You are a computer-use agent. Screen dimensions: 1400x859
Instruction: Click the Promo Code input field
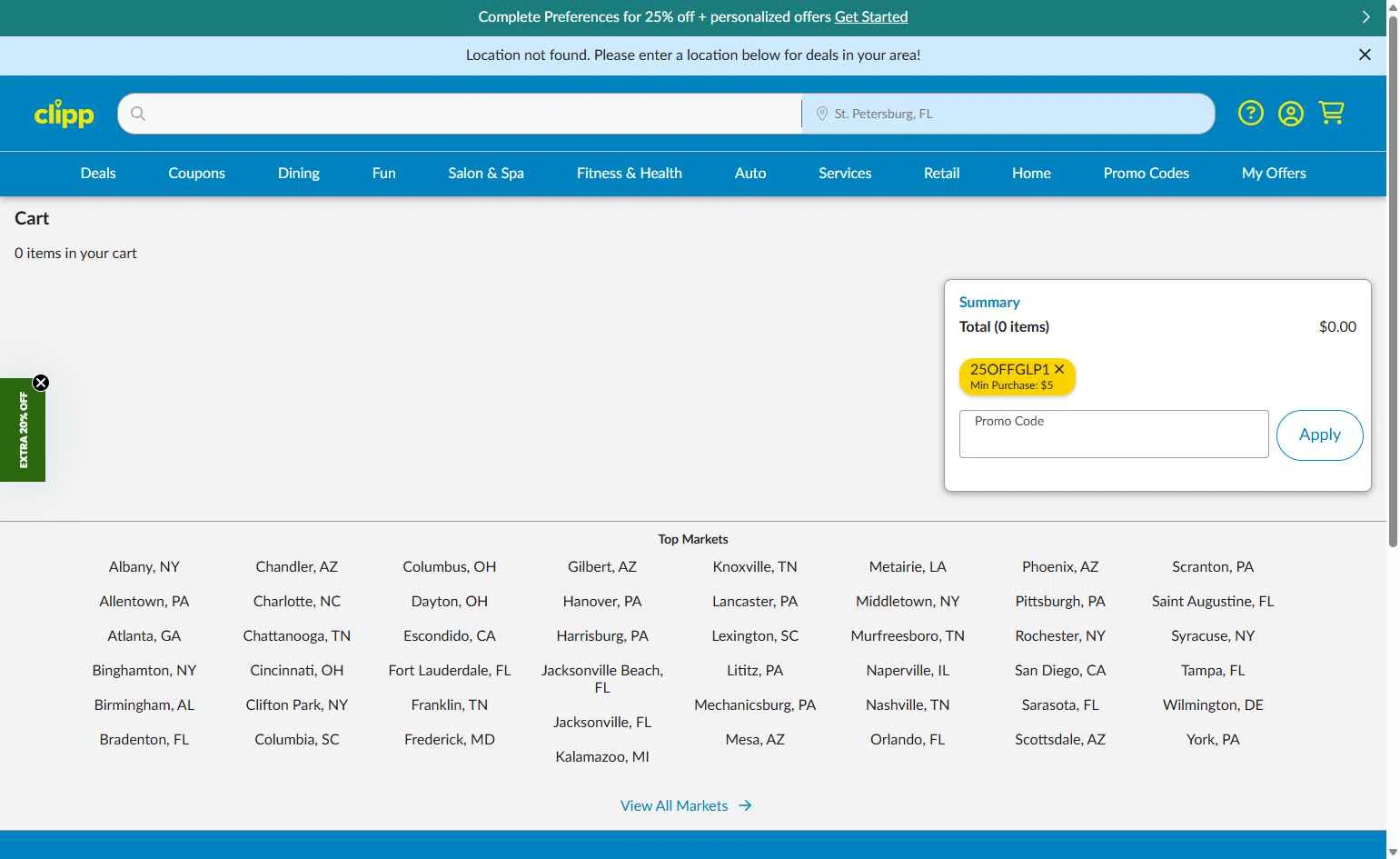point(1114,434)
